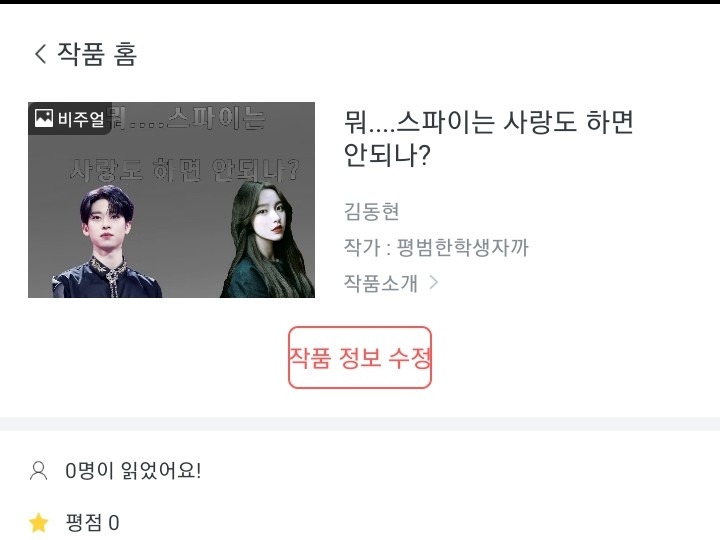
Task: Tap the gray section divider bar
Action: [x=360, y=424]
